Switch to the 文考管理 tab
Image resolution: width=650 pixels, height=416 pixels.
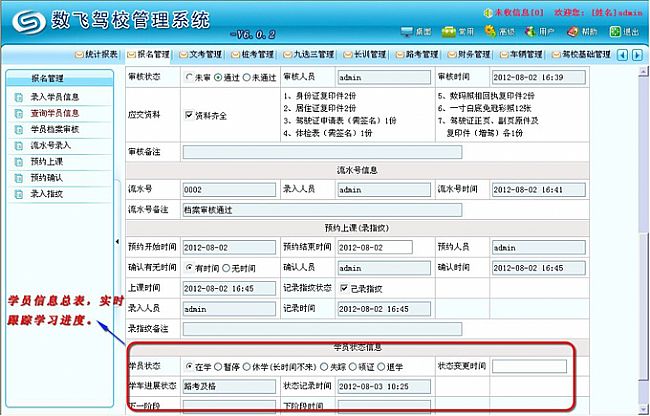(201, 54)
